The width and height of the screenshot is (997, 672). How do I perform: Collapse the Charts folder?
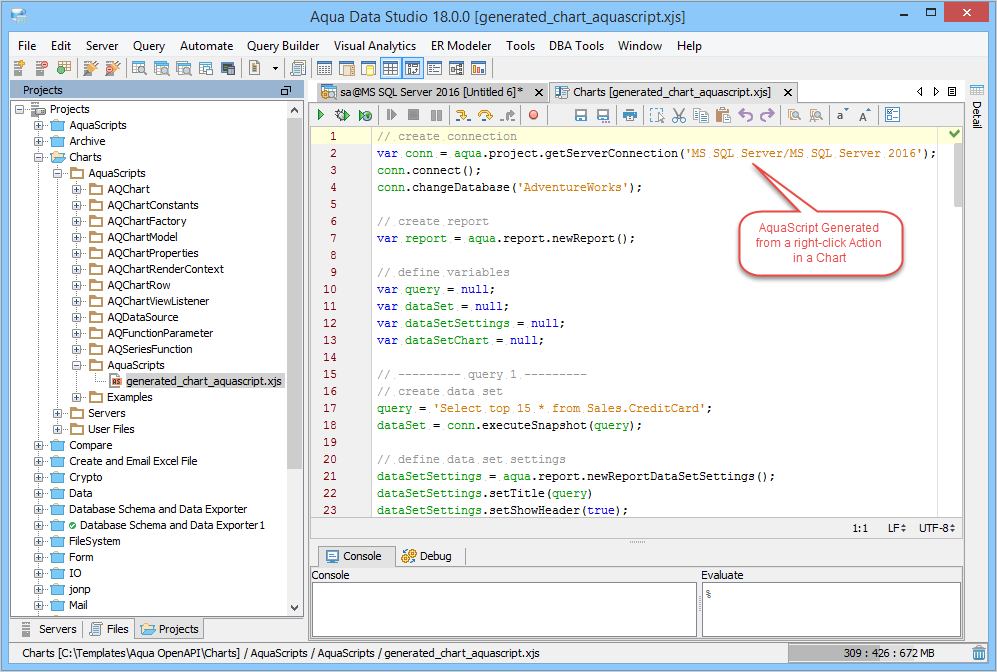click(x=39, y=157)
